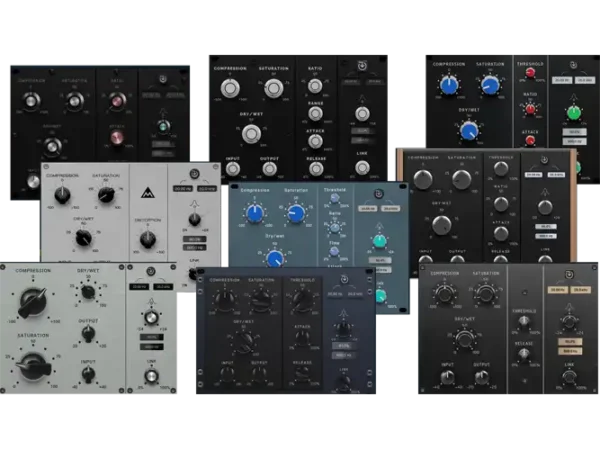Click Output knob on light grey plugin
This screenshot has height=450, width=600.
click(x=88, y=334)
